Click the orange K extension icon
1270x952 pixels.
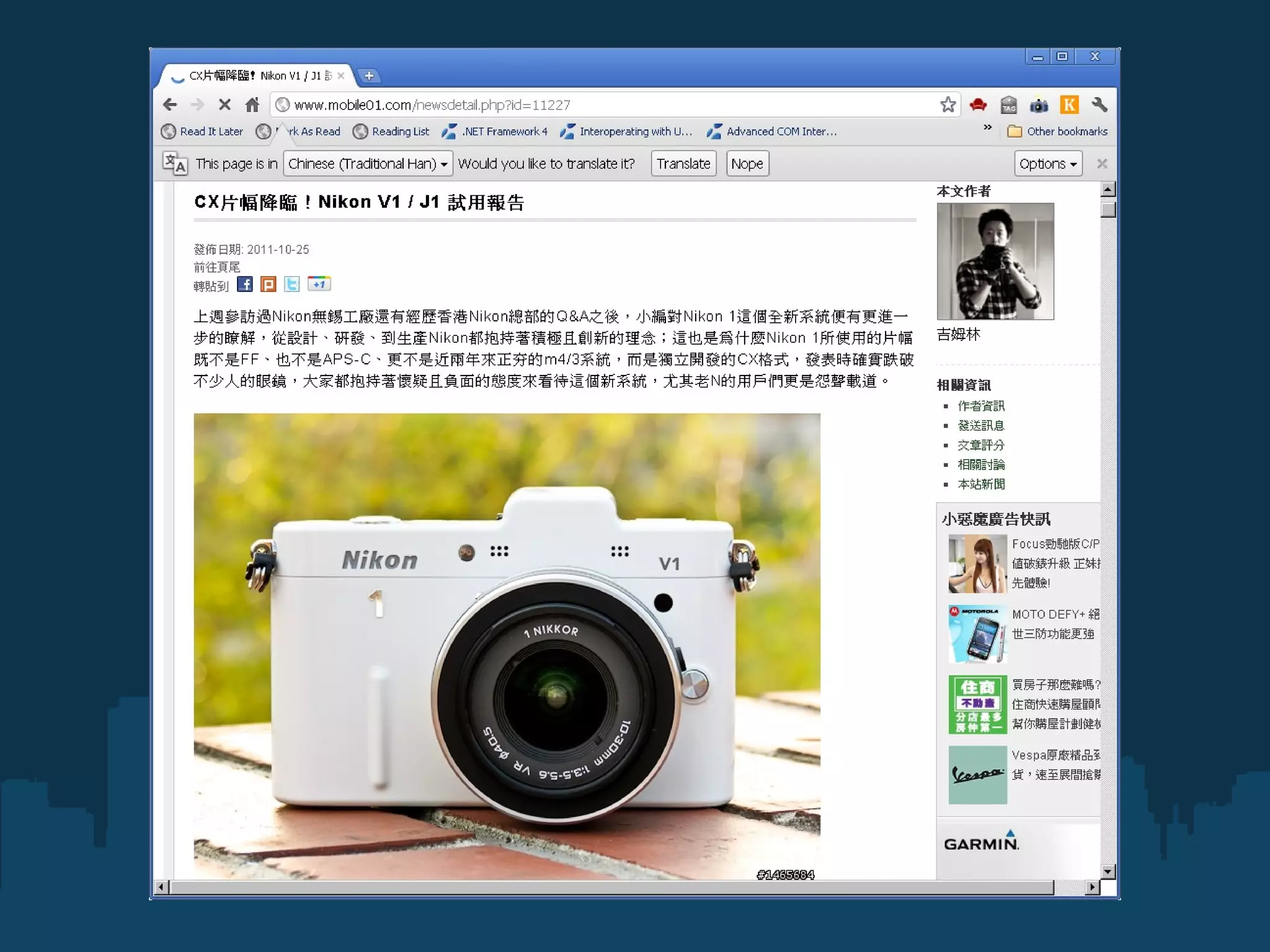(1069, 105)
